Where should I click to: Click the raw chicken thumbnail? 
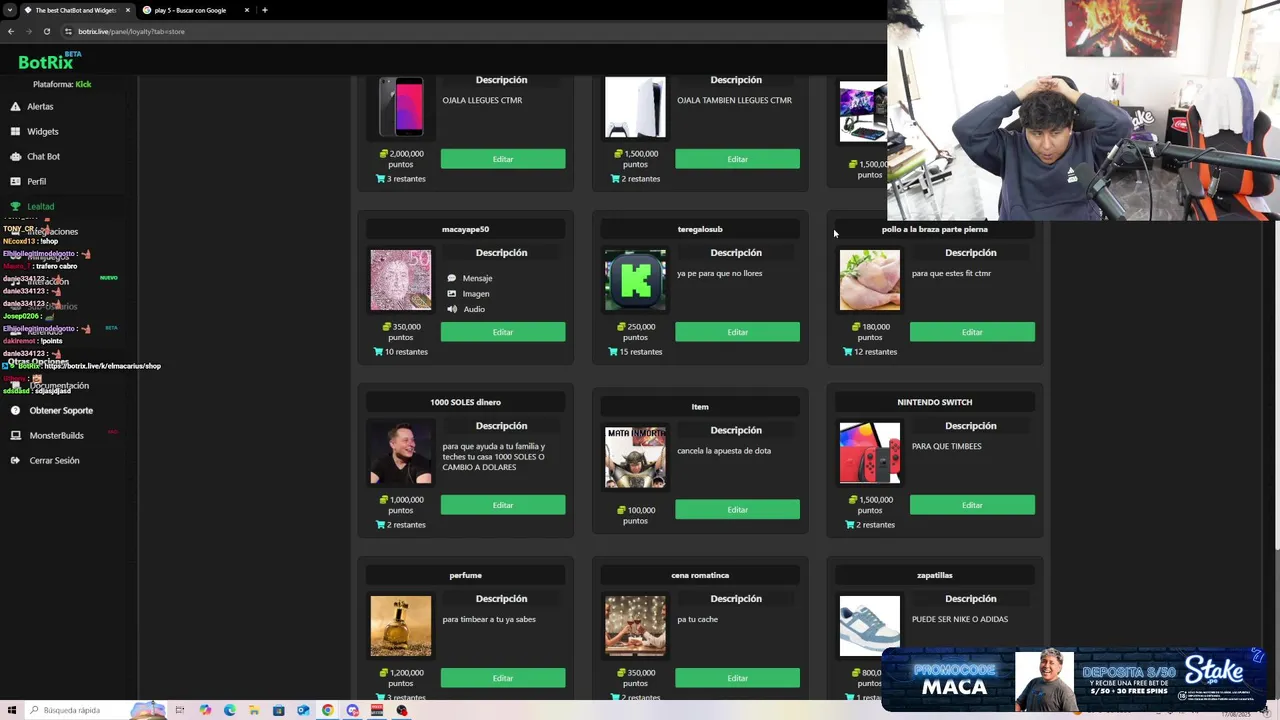[x=870, y=280]
